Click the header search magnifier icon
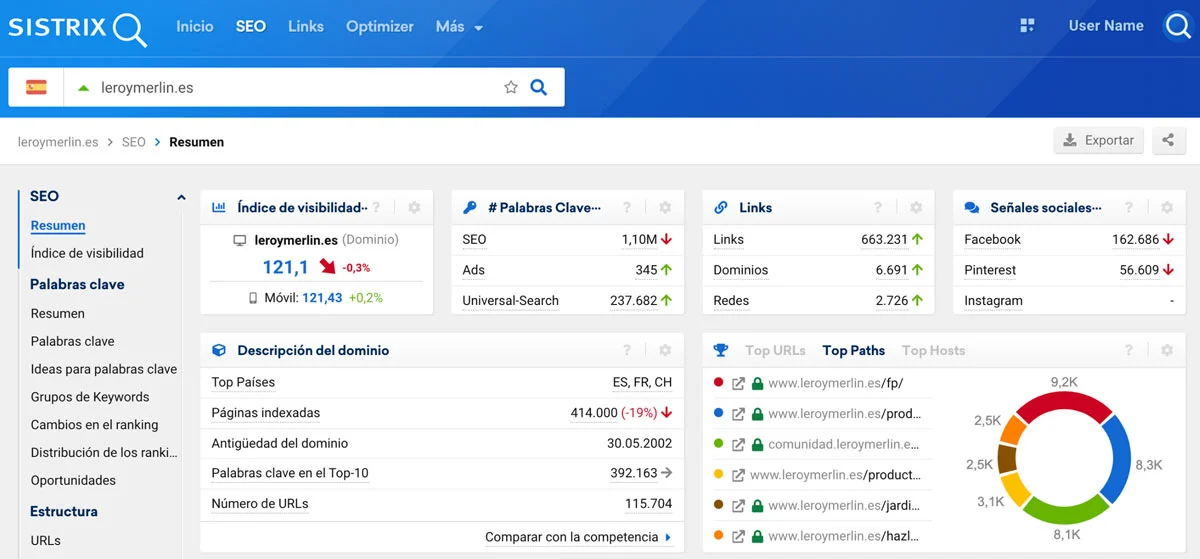 pyautogui.click(x=1178, y=27)
